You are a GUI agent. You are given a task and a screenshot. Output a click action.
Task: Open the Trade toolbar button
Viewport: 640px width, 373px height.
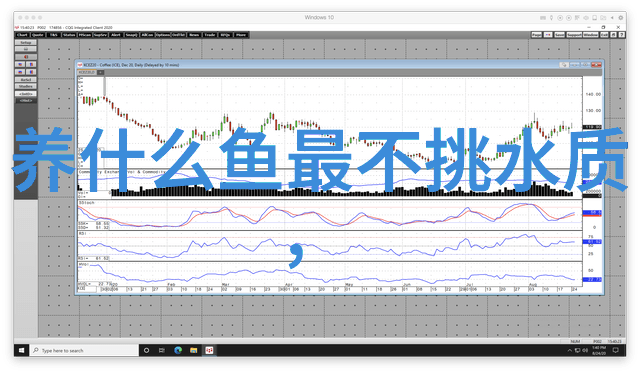(x=210, y=35)
